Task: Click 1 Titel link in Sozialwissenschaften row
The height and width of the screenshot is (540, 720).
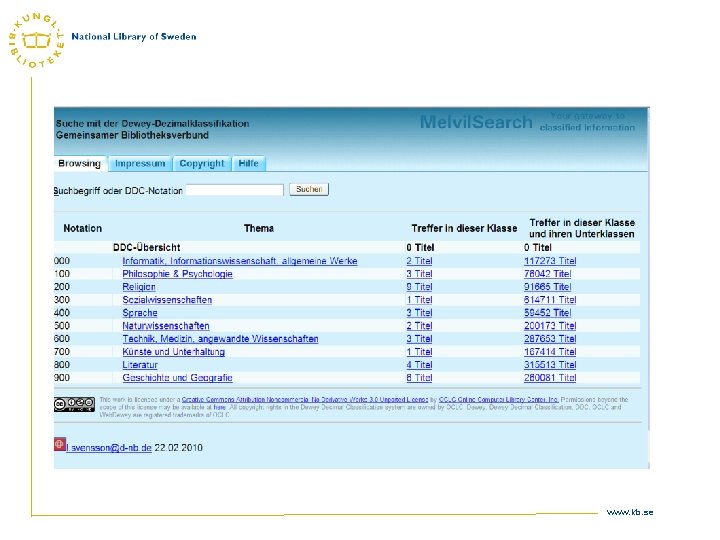Action: click(419, 300)
